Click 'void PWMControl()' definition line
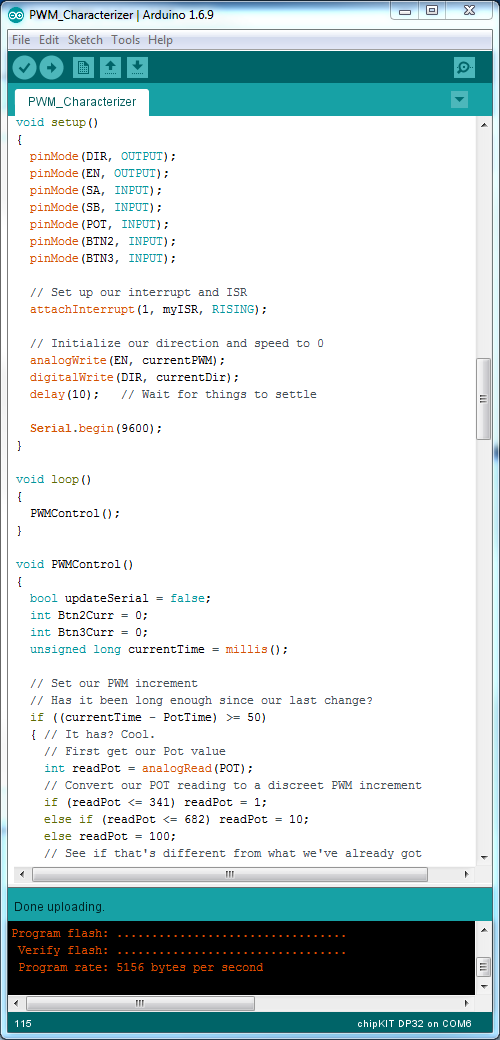This screenshot has width=500, height=1040. click(x=75, y=564)
